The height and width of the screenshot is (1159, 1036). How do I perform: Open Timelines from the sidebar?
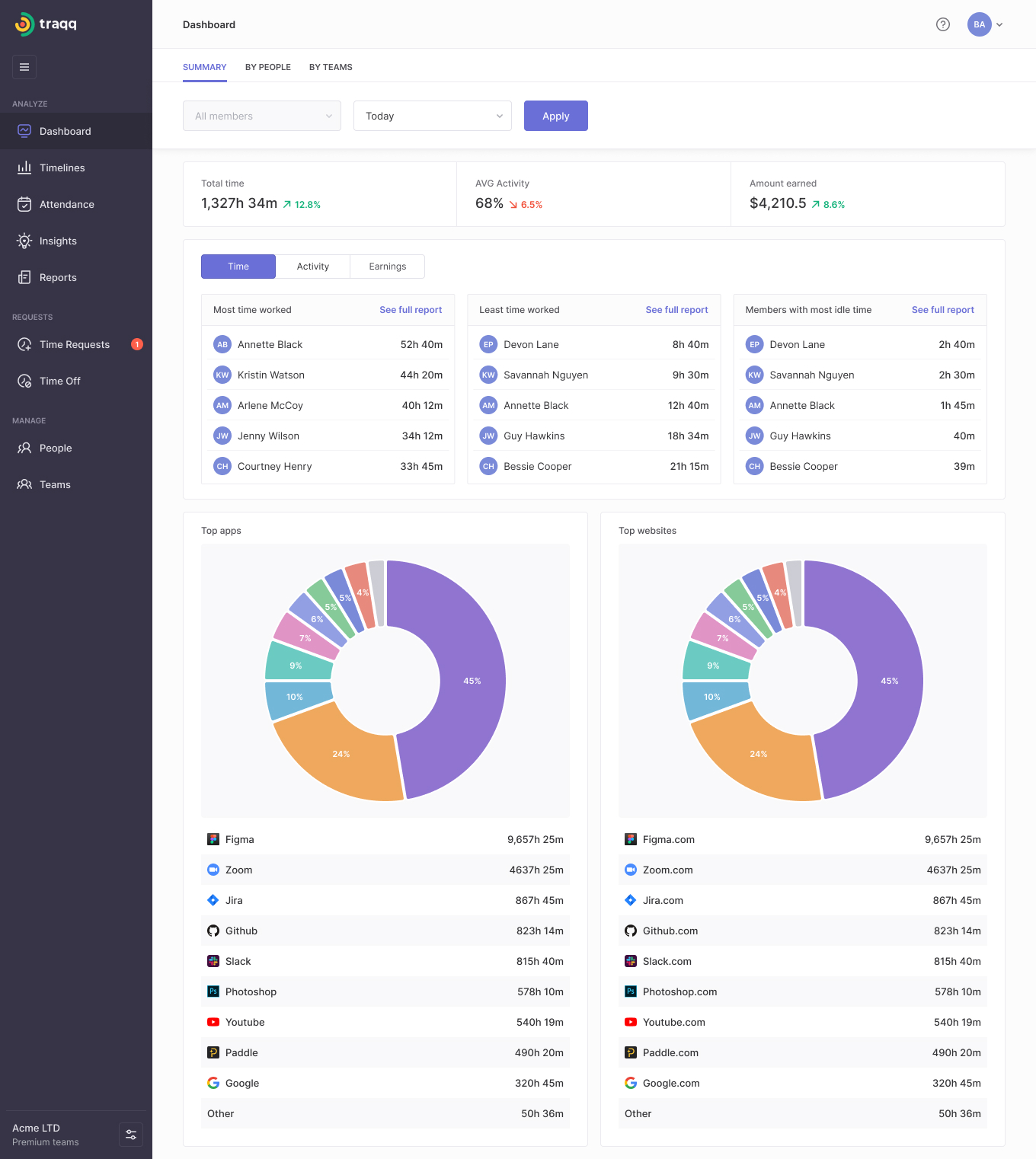coord(76,168)
